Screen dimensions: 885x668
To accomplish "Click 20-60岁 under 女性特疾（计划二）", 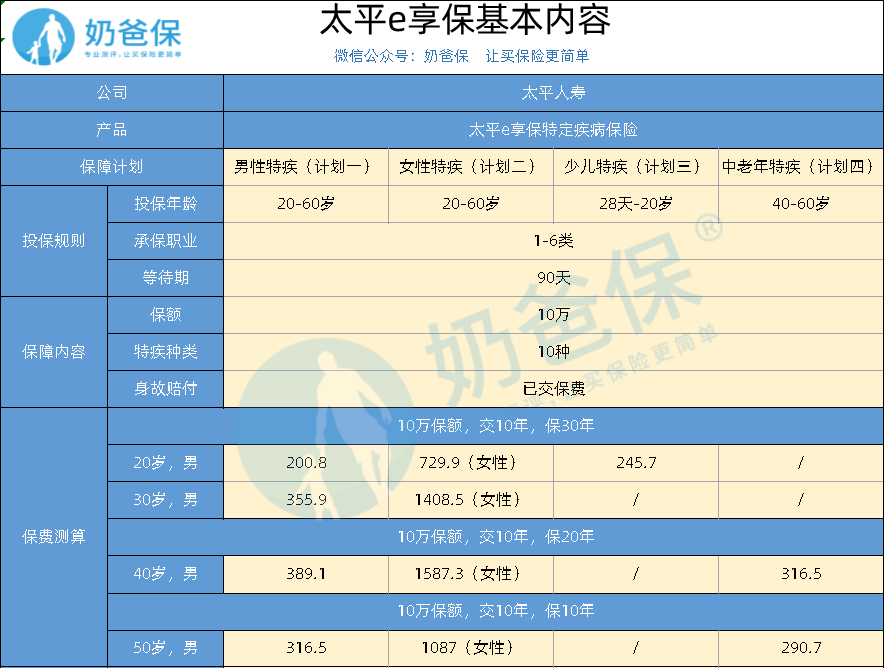I will coord(471,204).
